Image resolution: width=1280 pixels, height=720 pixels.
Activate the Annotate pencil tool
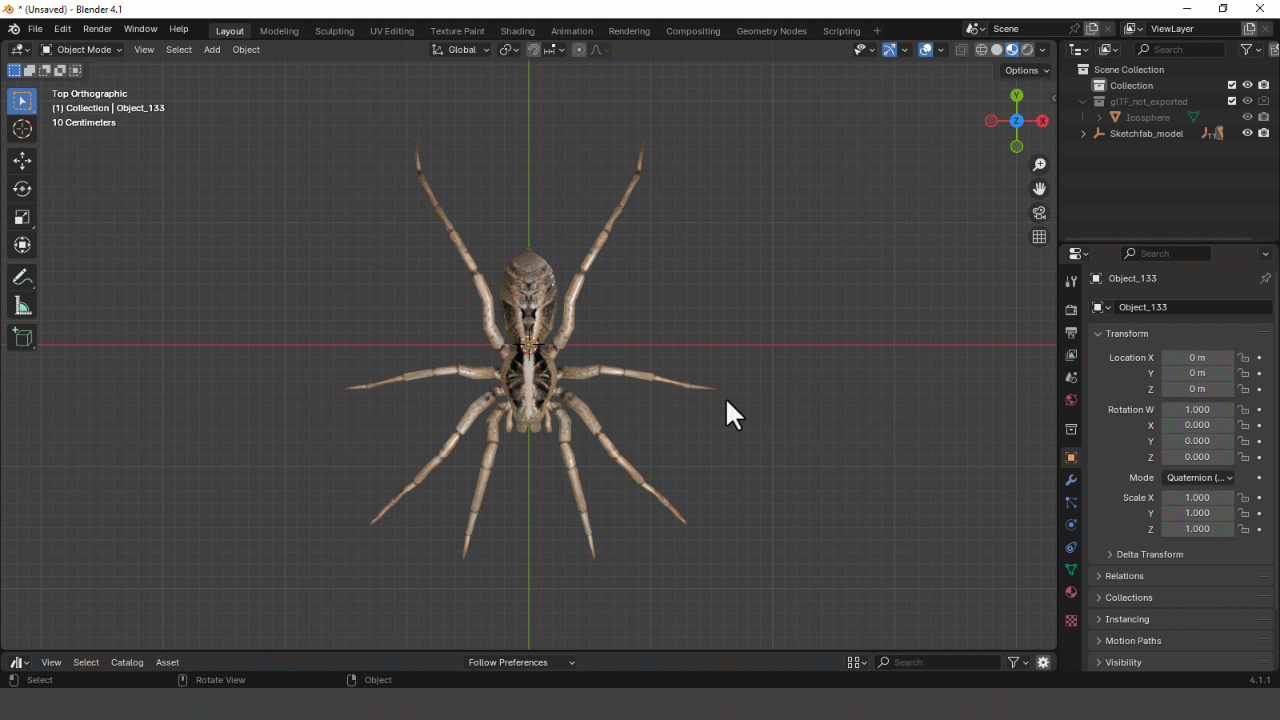tap(22, 278)
